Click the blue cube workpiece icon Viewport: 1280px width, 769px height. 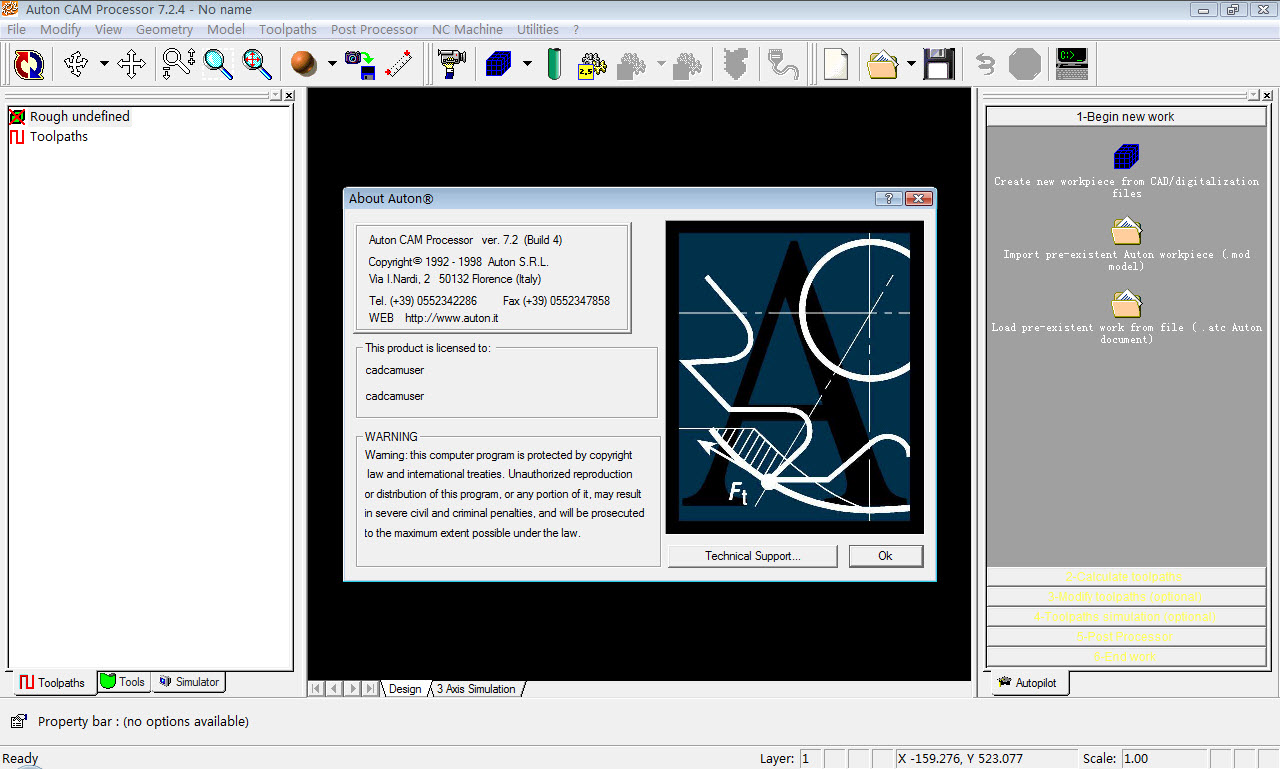pyautogui.click(x=498, y=65)
